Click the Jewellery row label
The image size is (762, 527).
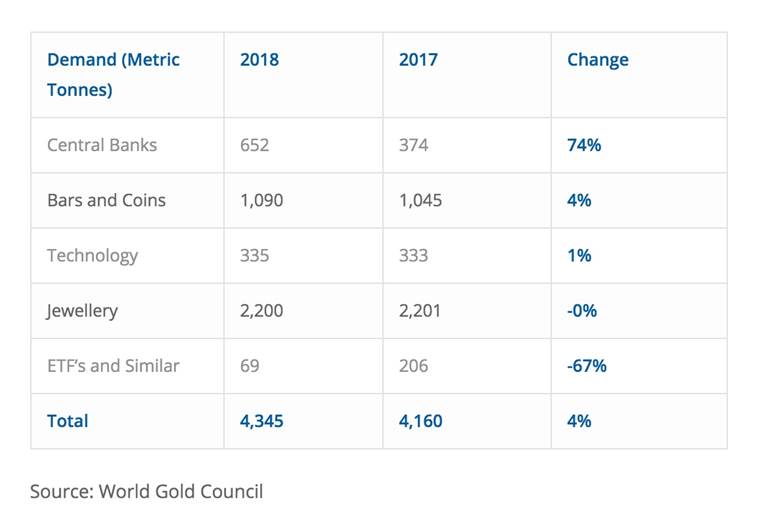coord(82,310)
